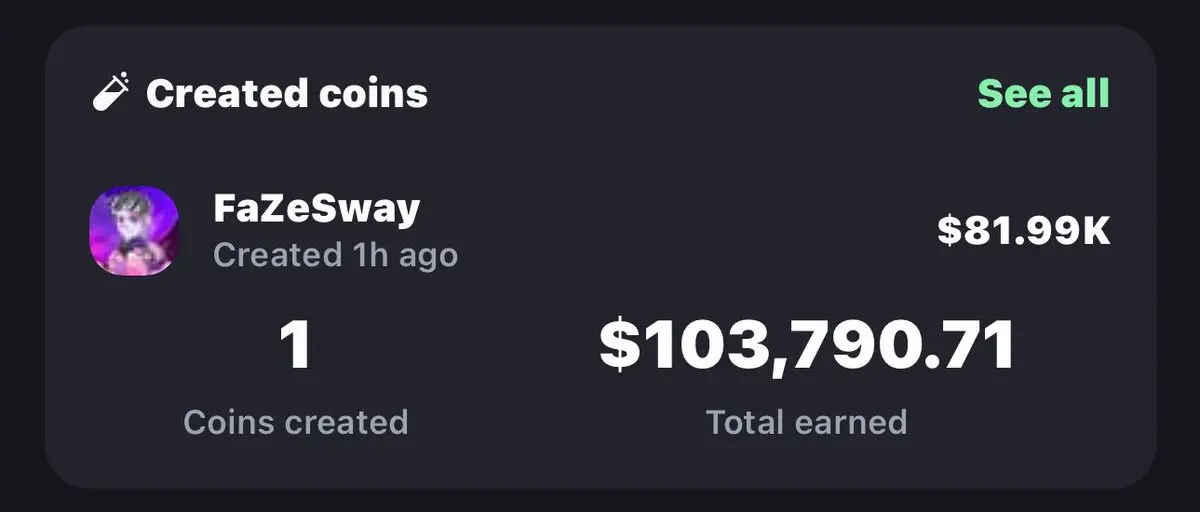Viewport: 1200px width, 512px height.
Task: Tap the 'K' suffix in $81.99K
Action: point(1097,231)
